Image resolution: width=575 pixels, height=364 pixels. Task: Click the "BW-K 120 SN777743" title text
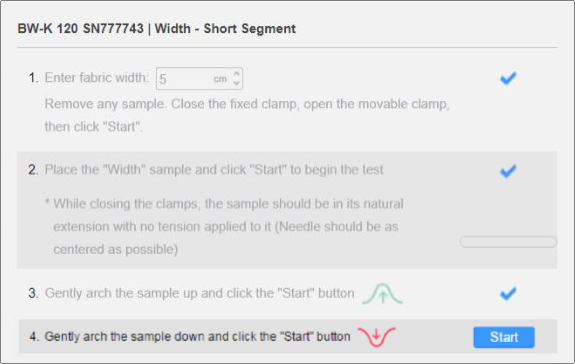click(x=81, y=29)
